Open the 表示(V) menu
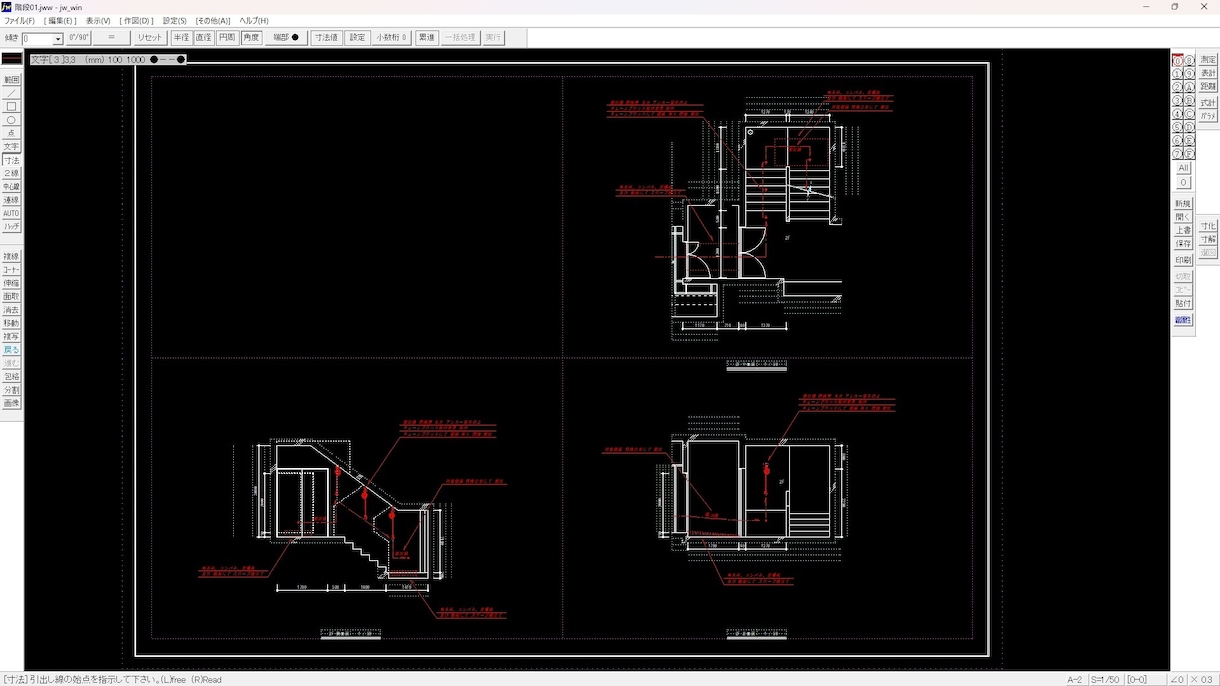1220x686 pixels. point(98,20)
